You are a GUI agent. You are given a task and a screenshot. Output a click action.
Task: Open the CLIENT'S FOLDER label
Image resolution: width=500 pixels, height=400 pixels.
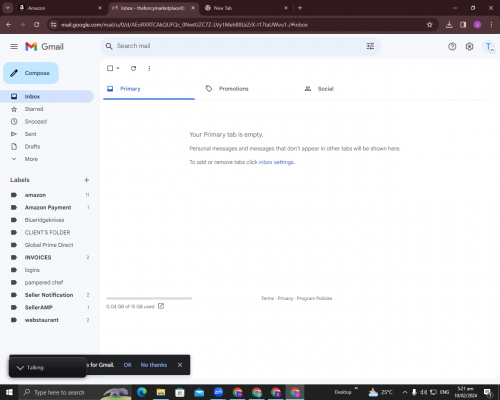coord(47,232)
